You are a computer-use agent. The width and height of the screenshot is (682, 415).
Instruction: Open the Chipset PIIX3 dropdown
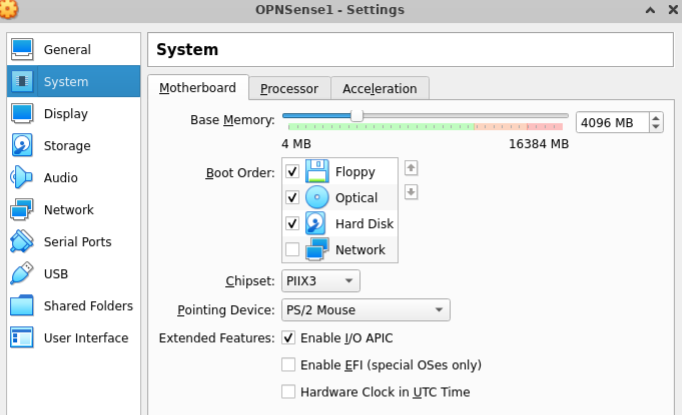click(x=320, y=282)
